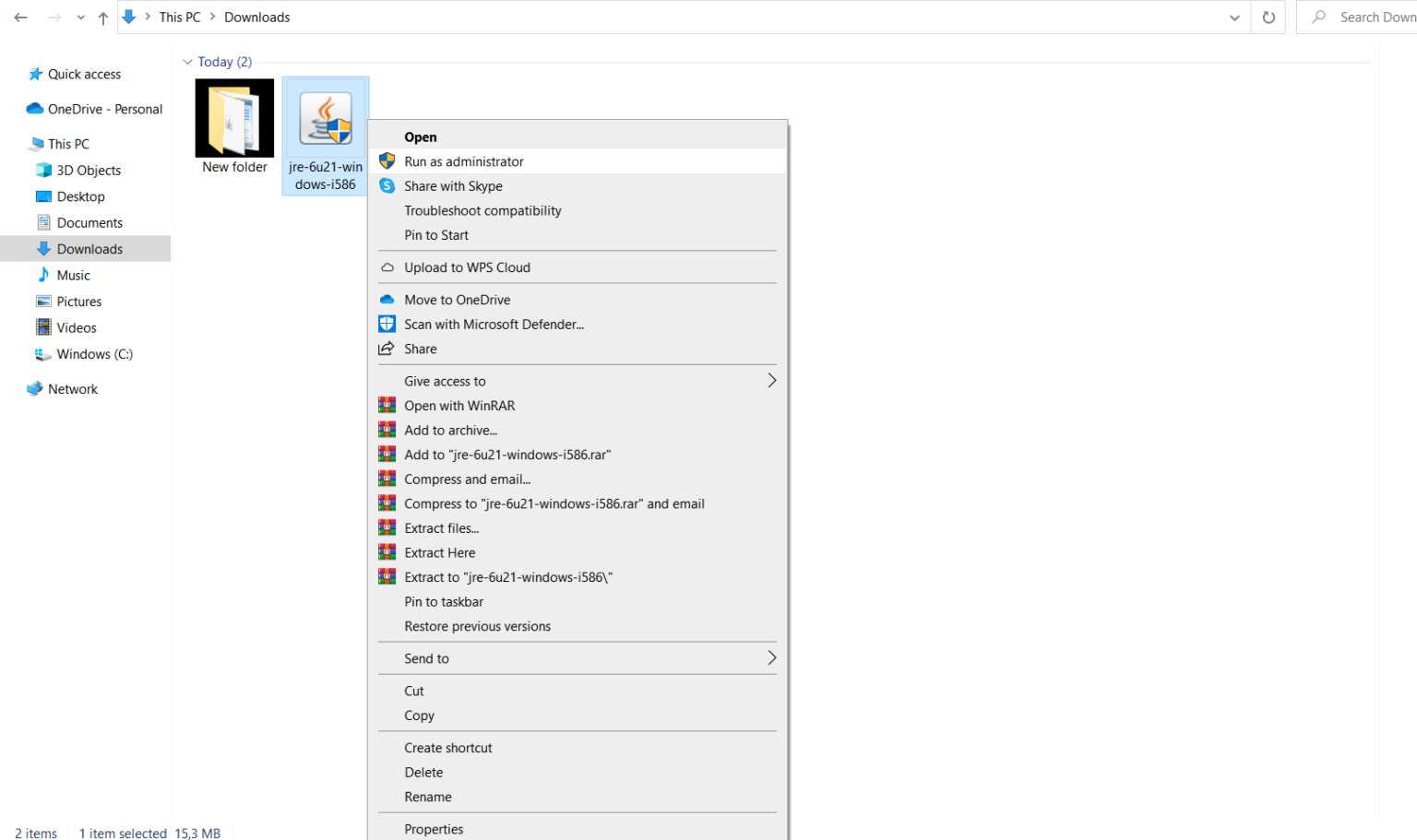
Task: Select the jre-6u21-windows-i586 Java installer file
Action: coord(325,117)
